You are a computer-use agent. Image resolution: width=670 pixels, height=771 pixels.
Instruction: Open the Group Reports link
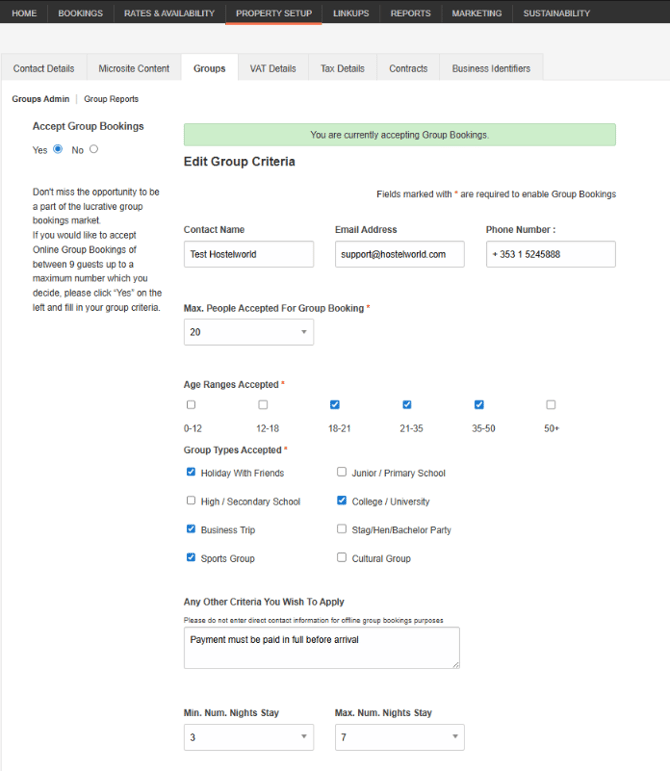pos(111,99)
